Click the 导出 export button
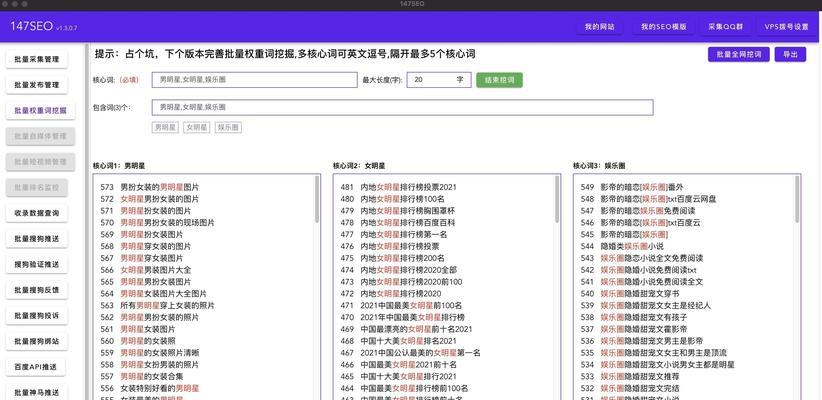Viewport: 822px width, 400px height. [x=791, y=54]
